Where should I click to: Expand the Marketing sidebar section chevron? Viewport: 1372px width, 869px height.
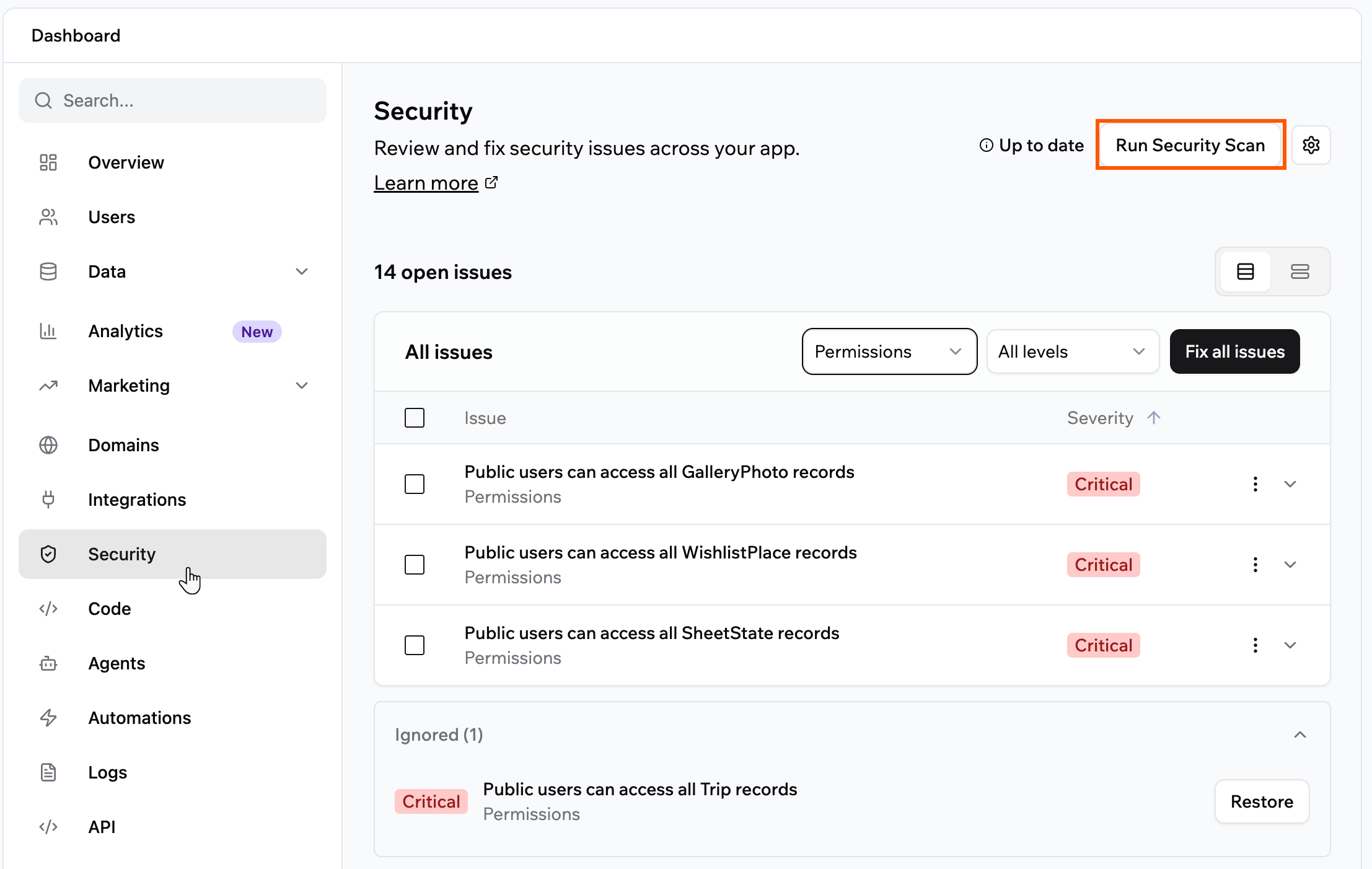302,386
